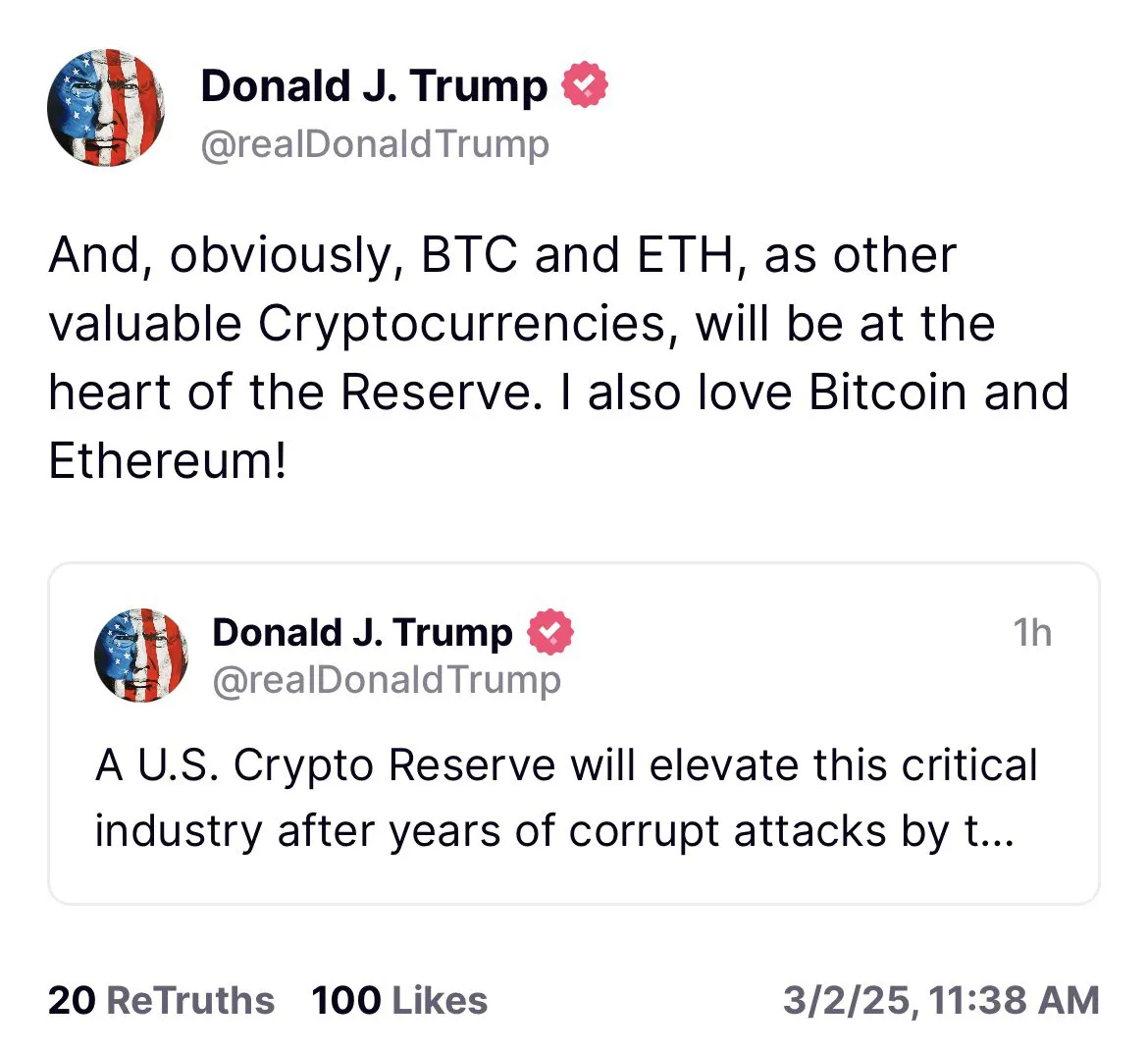
Task: Open the quoted post's small profile avatar
Action: (x=141, y=655)
